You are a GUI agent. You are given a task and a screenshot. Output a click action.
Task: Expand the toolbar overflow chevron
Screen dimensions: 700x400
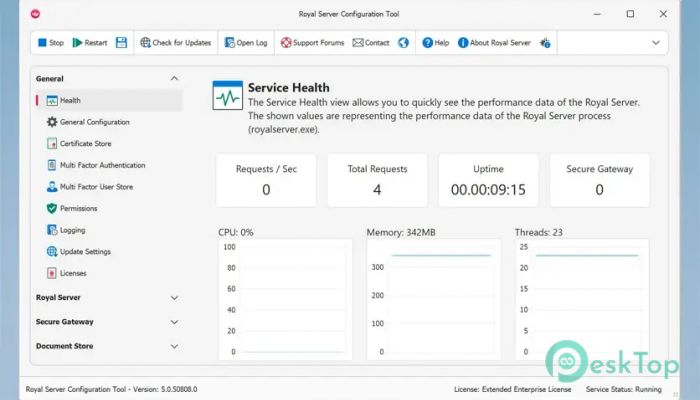(x=656, y=43)
